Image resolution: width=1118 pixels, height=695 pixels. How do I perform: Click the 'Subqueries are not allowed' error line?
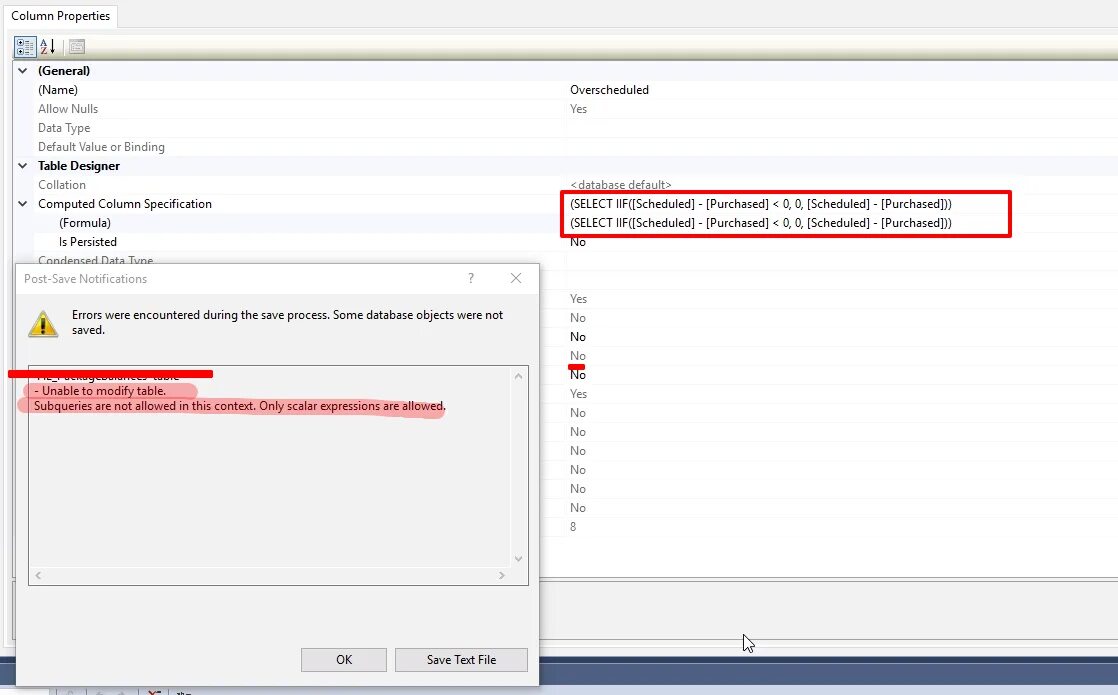click(x=240, y=406)
